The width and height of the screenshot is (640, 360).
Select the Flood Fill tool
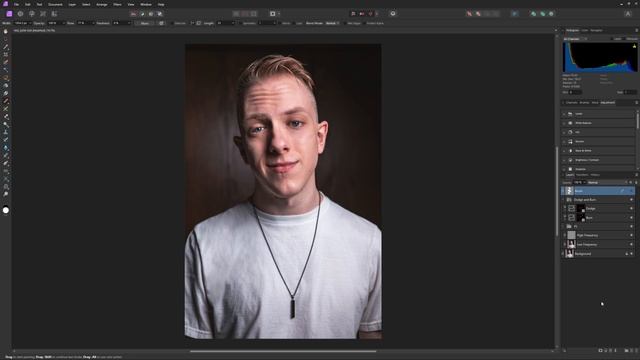coord(6,86)
